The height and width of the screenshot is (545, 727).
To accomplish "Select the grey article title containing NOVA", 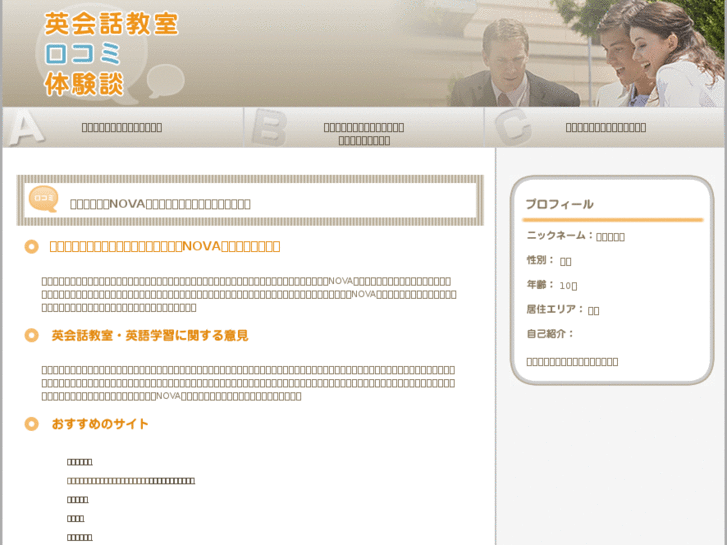I will [x=160, y=204].
